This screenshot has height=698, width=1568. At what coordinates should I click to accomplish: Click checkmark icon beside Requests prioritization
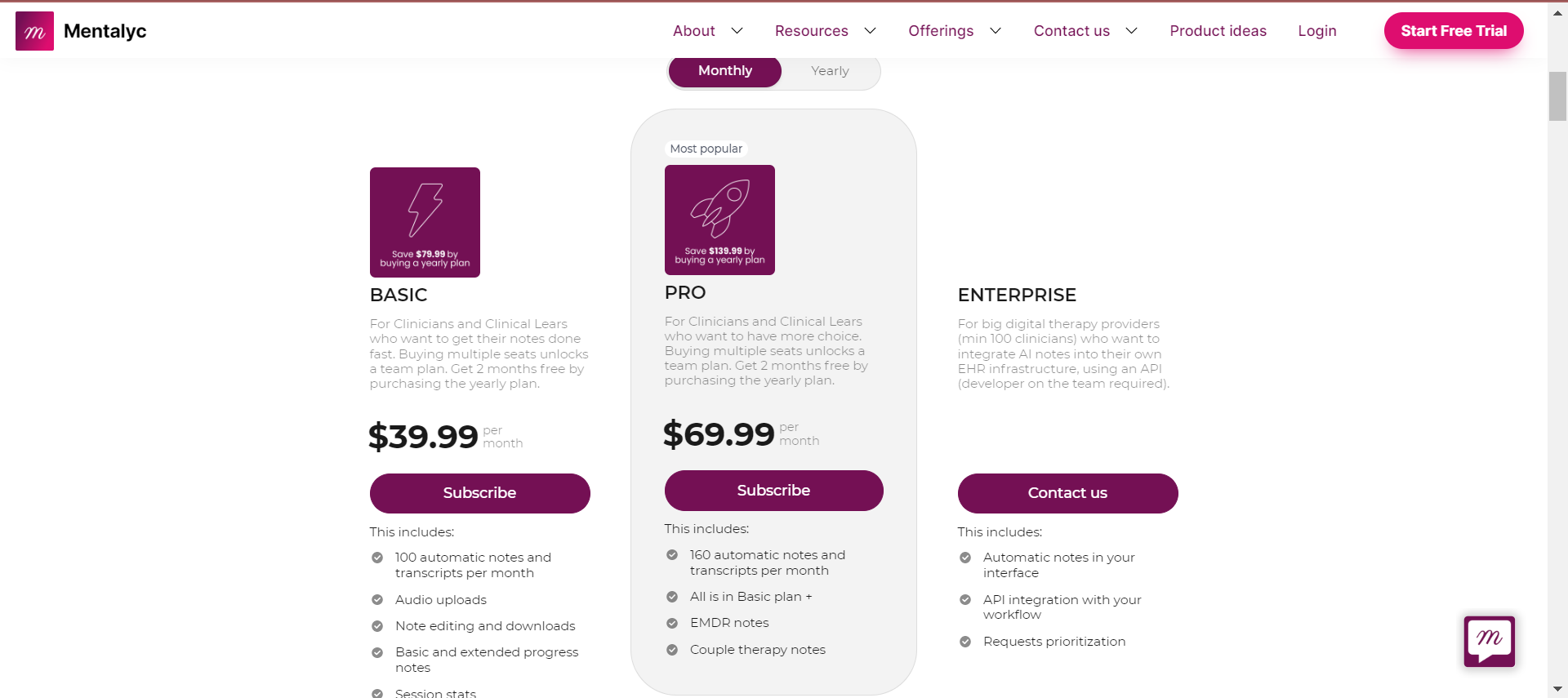pyautogui.click(x=965, y=642)
